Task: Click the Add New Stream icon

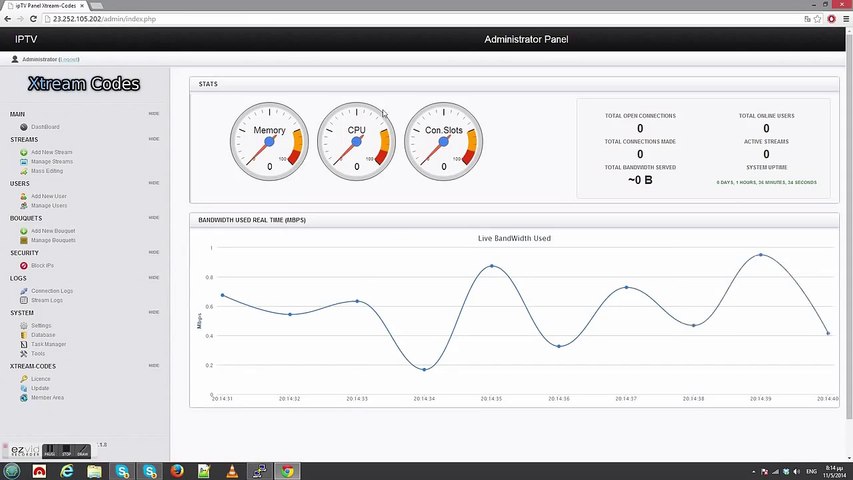Action: coord(23,152)
